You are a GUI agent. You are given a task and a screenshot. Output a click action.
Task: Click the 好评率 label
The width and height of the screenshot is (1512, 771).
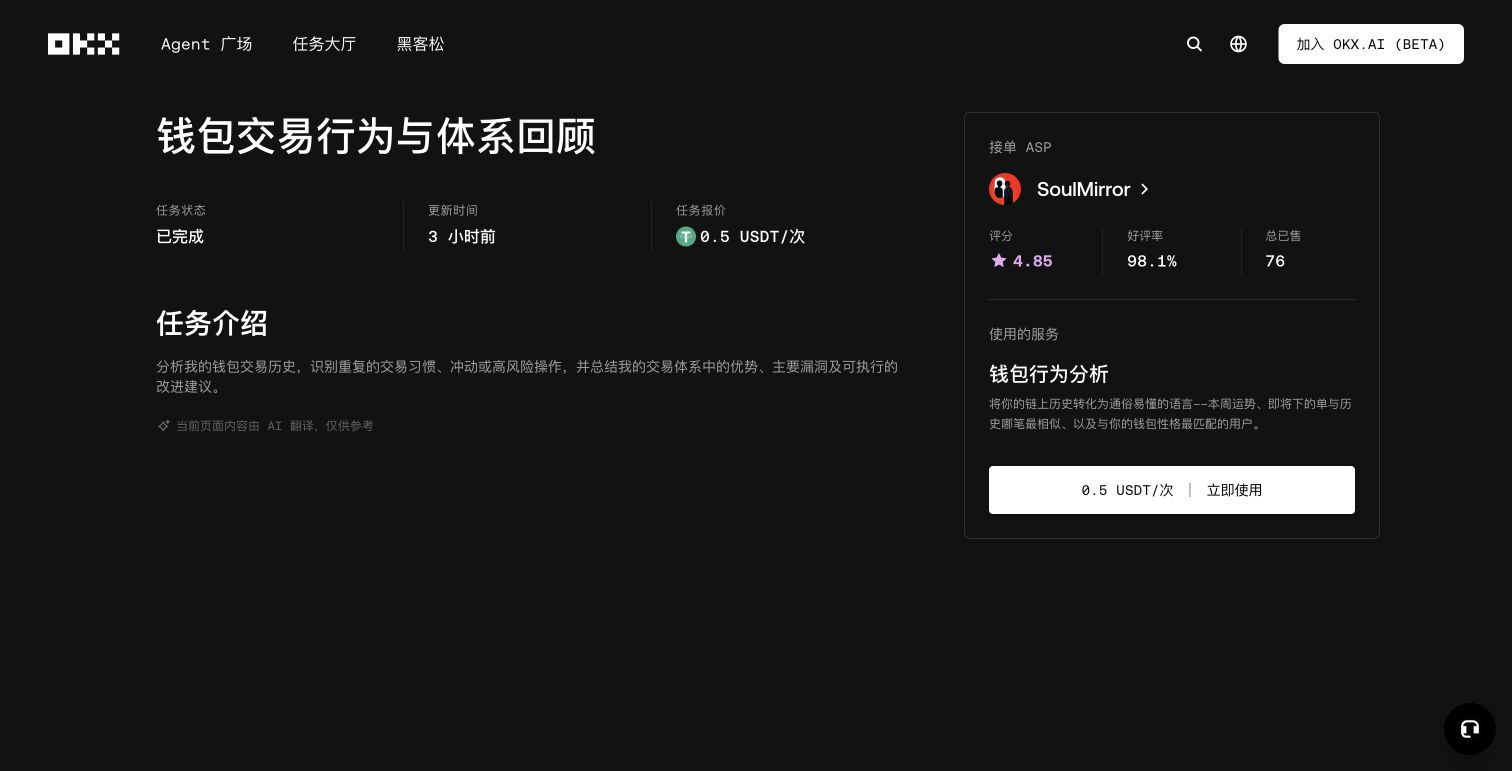pyautogui.click(x=1145, y=236)
